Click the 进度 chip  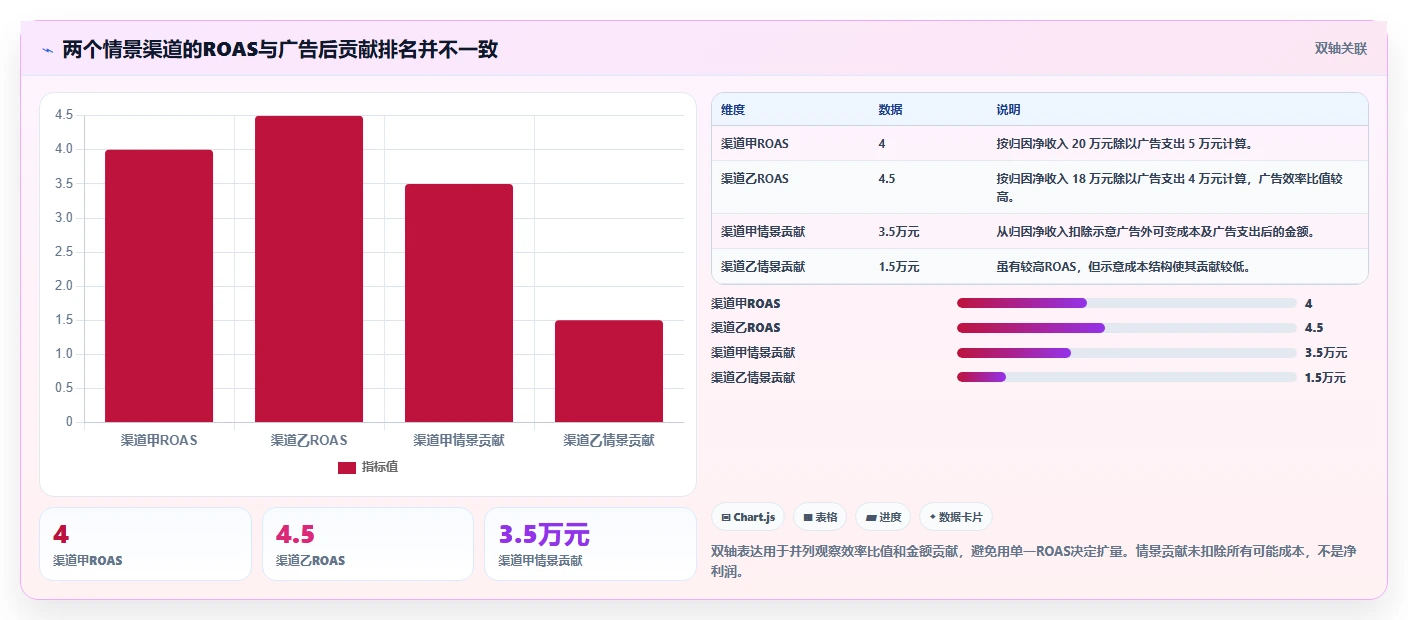point(883,517)
